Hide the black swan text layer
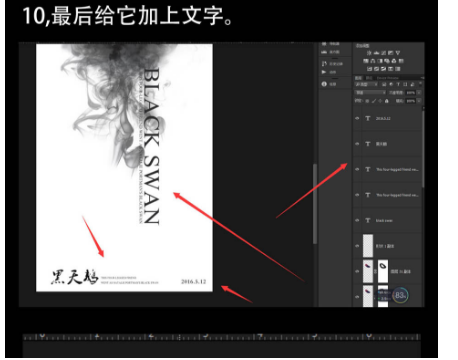Viewport: 458px width, 360px height. coord(357,220)
